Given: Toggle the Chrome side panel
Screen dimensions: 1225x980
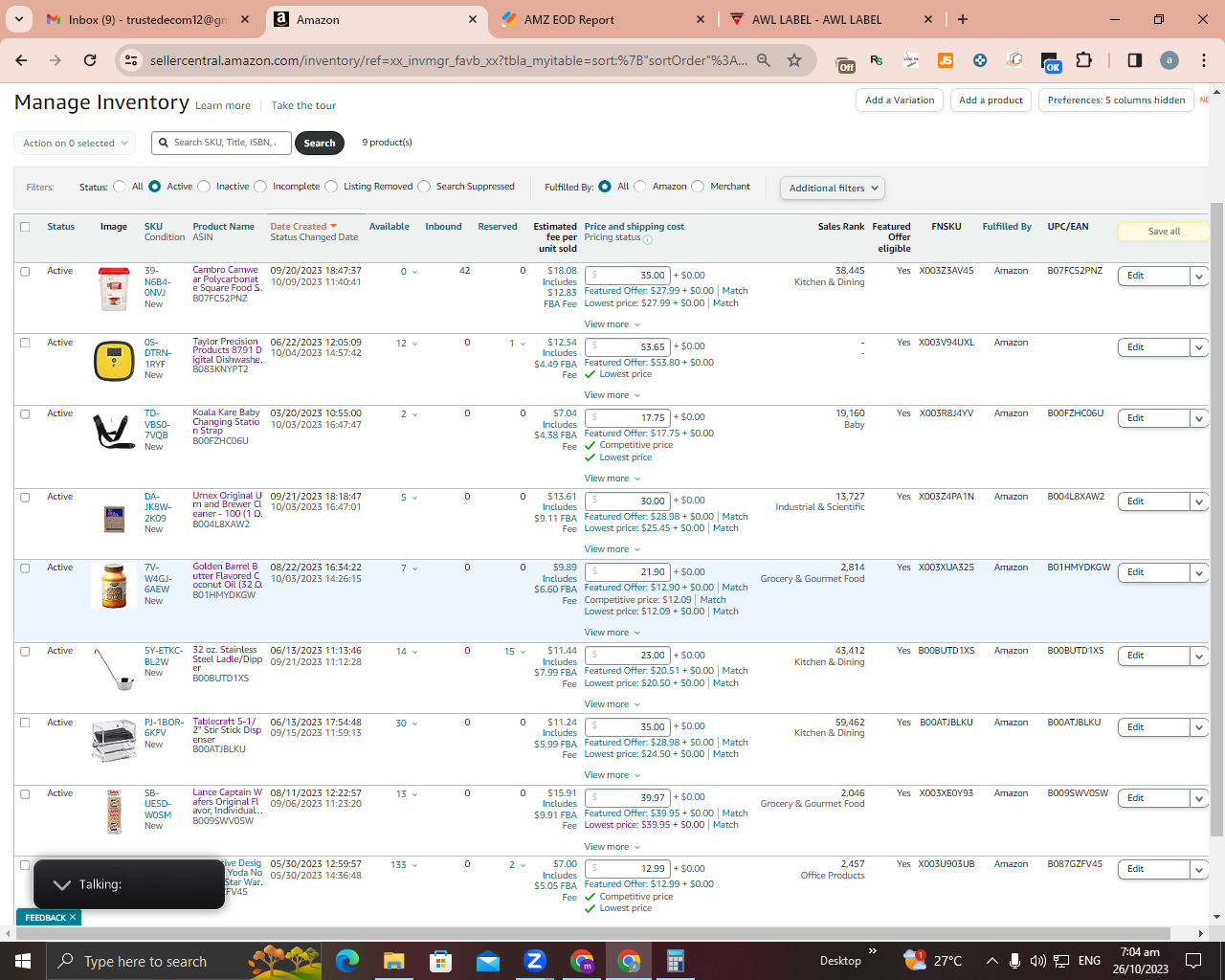Looking at the screenshot, I should (x=1135, y=60).
